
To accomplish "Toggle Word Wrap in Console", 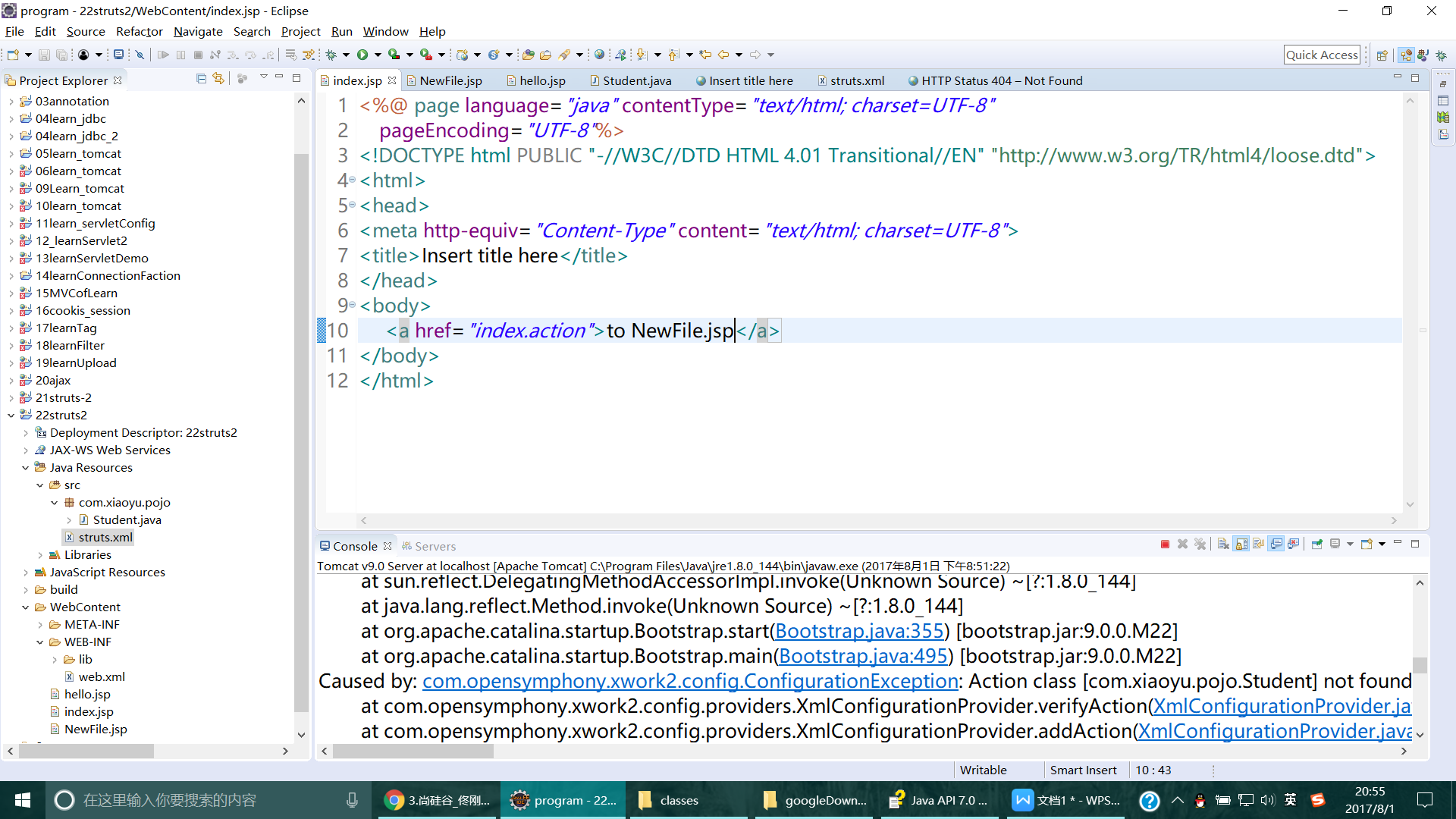I will tap(1258, 544).
